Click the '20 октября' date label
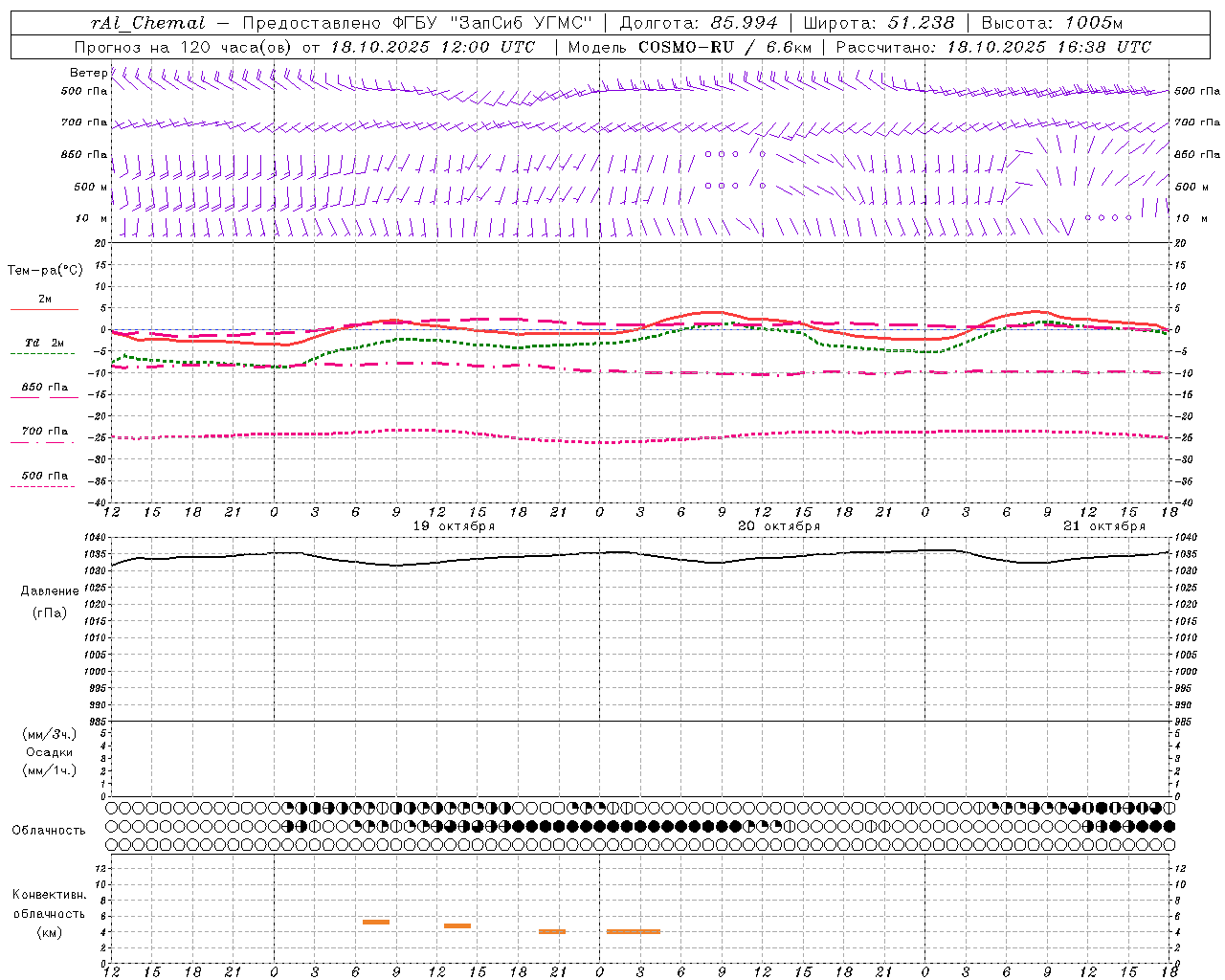The width and height of the screenshot is (1225, 980). [779, 526]
